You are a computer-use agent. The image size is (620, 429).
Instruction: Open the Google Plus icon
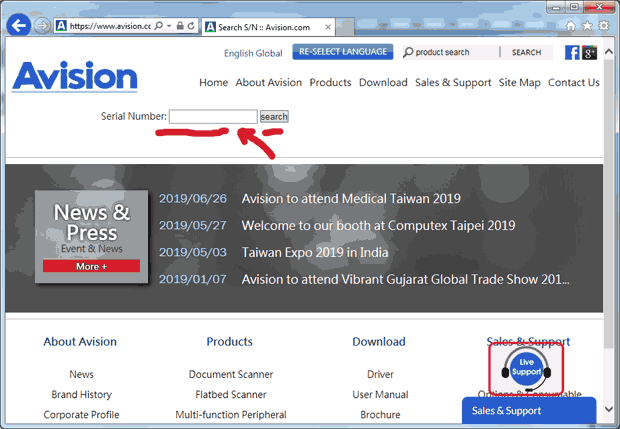tap(589, 53)
